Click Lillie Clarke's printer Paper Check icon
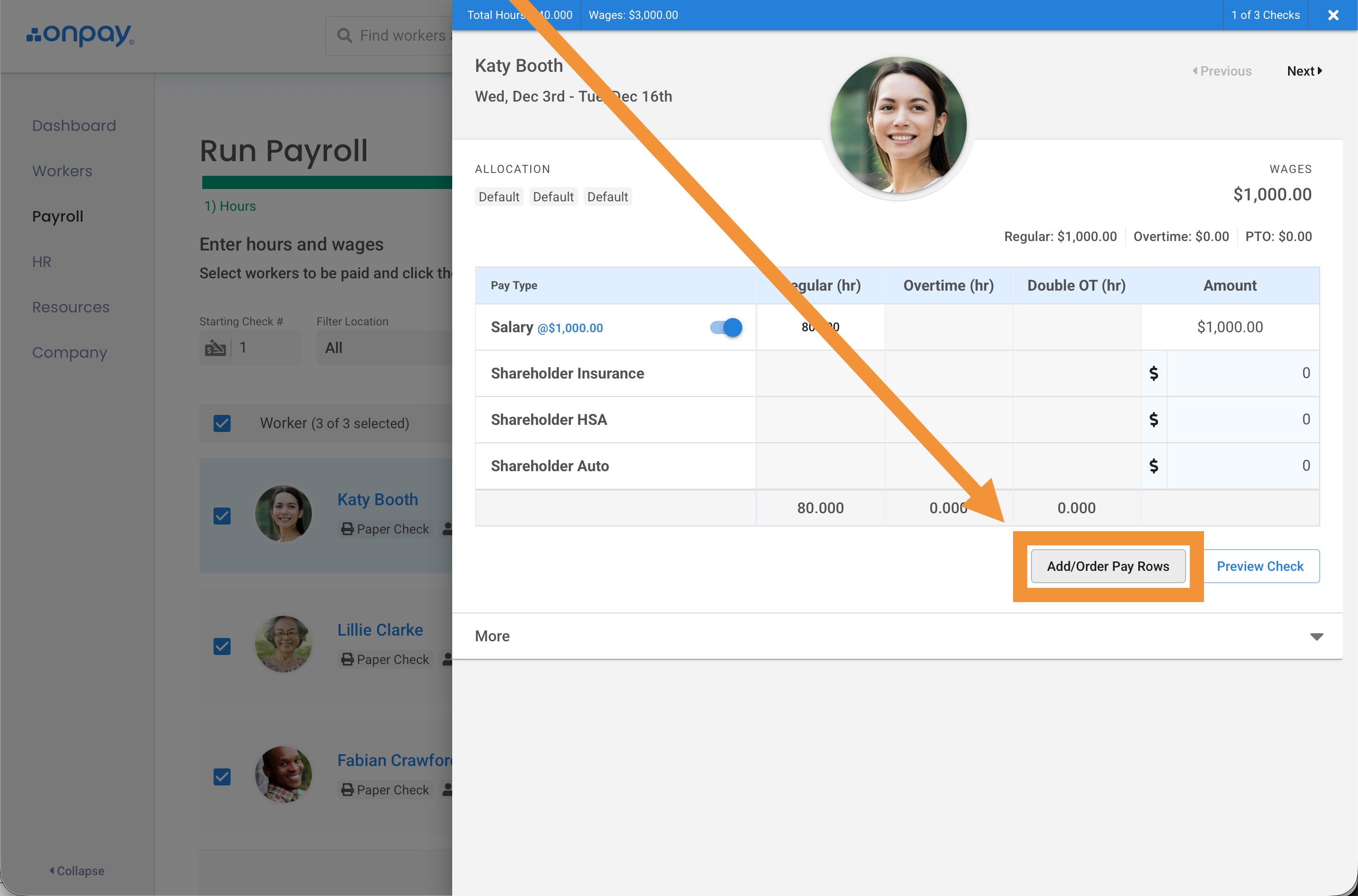The width and height of the screenshot is (1358, 896). pos(347,659)
